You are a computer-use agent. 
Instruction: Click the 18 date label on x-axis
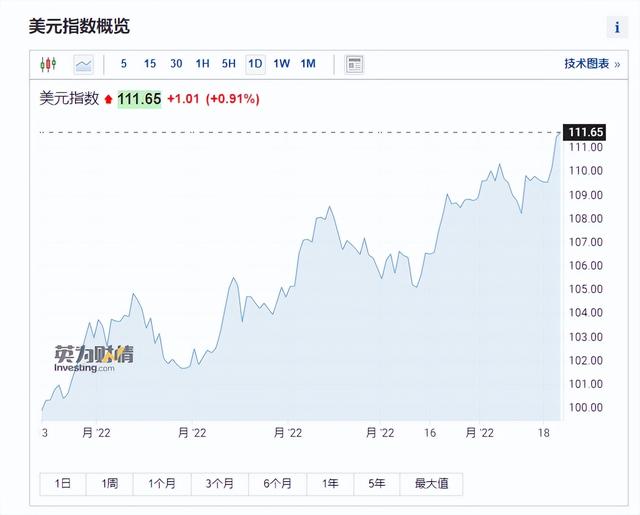coord(544,433)
